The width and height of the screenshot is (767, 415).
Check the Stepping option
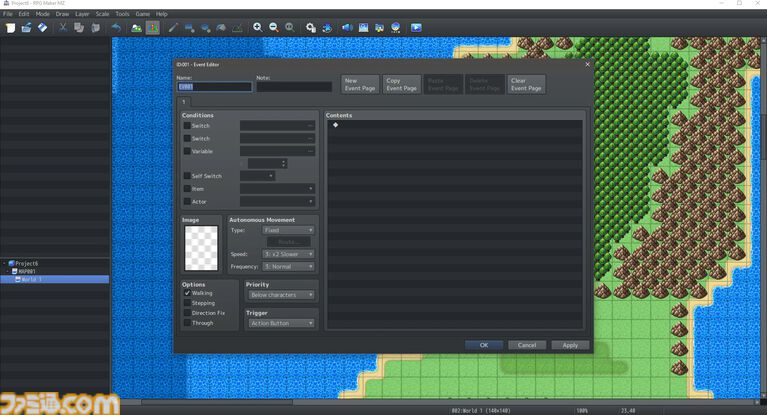(187, 303)
